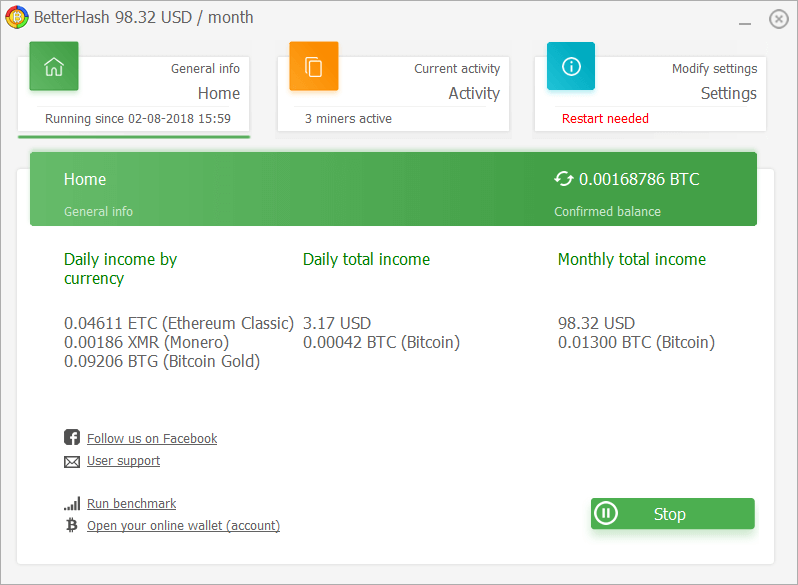Click the envelope support icon
The image size is (798, 585).
tap(72, 462)
